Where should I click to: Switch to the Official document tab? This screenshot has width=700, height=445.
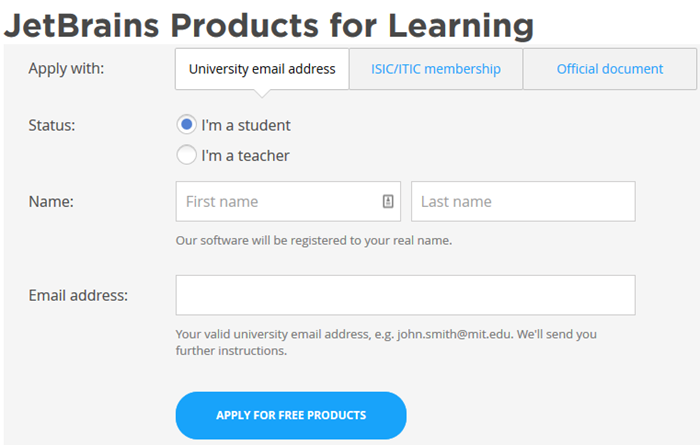coord(610,69)
